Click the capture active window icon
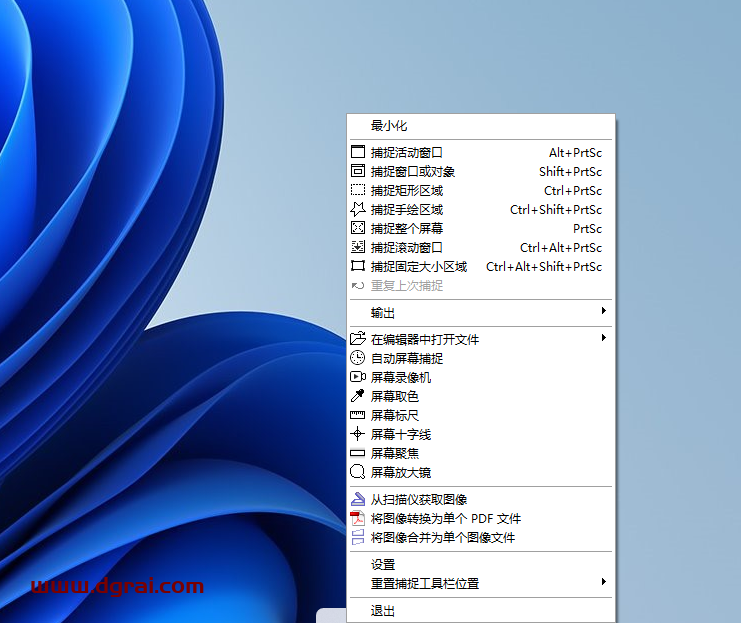741x623 pixels. point(358,152)
